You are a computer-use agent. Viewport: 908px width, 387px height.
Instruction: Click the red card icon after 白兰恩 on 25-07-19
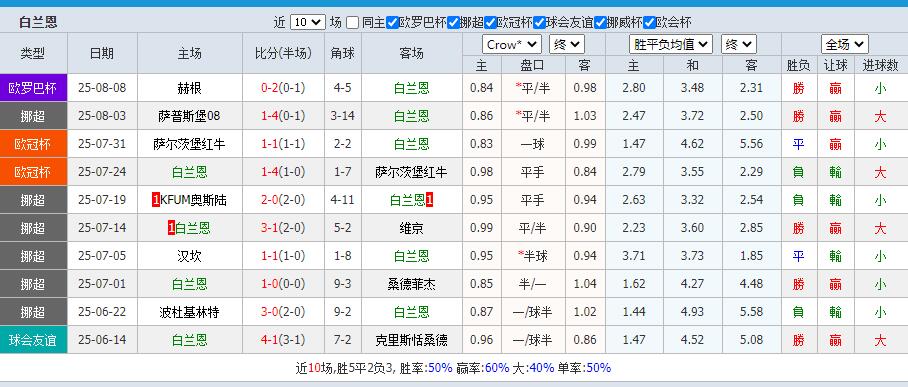coord(430,200)
